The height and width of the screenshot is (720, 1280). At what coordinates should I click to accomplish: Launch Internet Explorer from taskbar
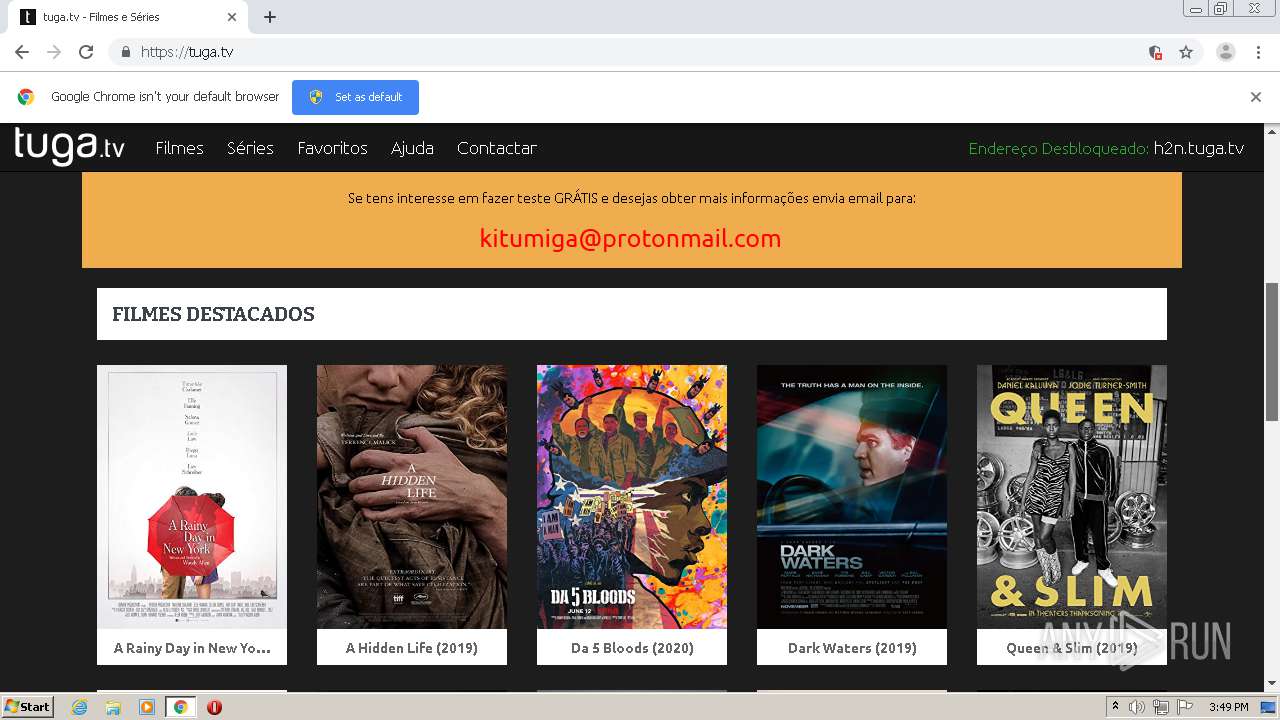click(79, 707)
